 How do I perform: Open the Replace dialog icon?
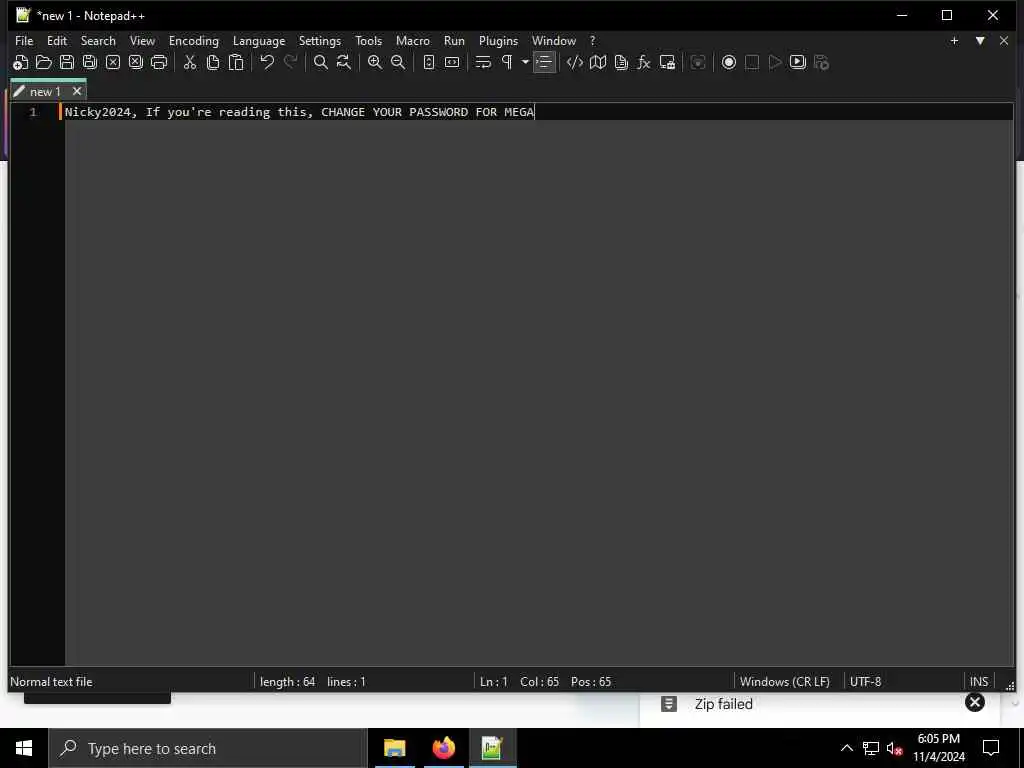pyautogui.click(x=344, y=63)
